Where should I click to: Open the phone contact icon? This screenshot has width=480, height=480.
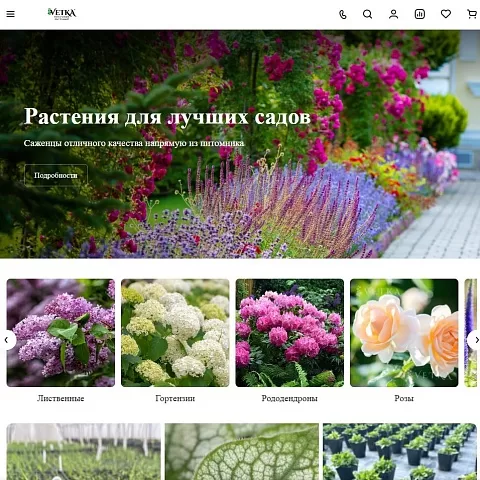click(x=343, y=14)
